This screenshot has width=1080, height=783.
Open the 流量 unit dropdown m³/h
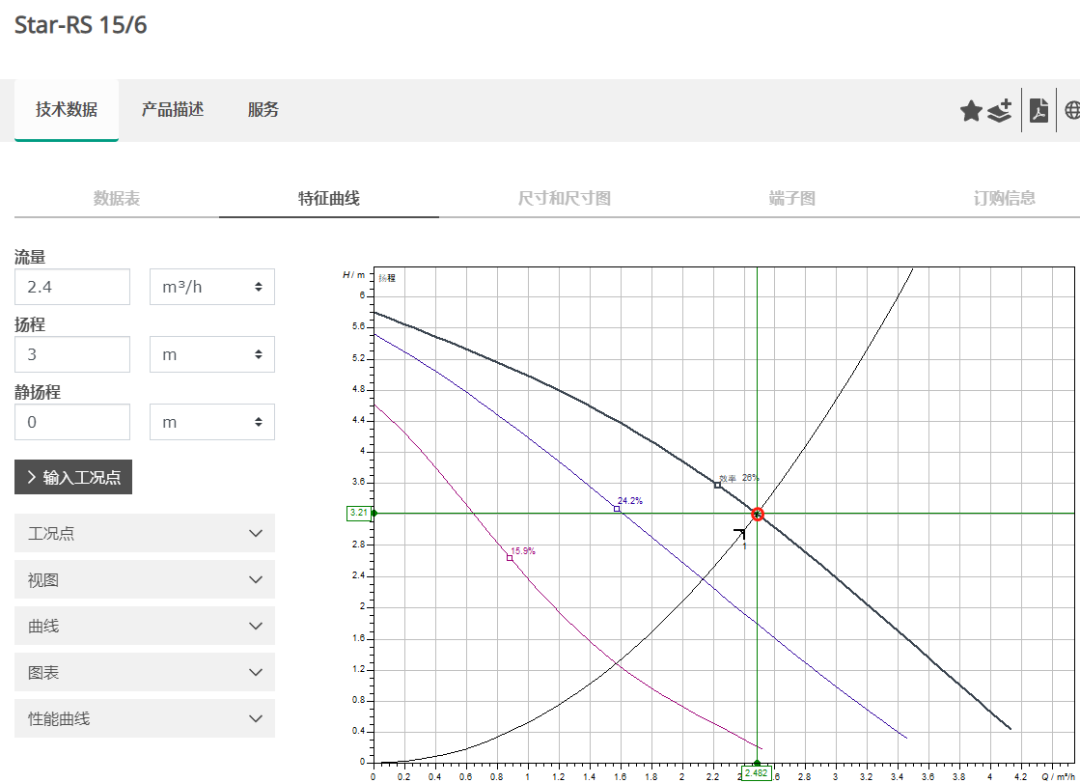[x=212, y=286]
